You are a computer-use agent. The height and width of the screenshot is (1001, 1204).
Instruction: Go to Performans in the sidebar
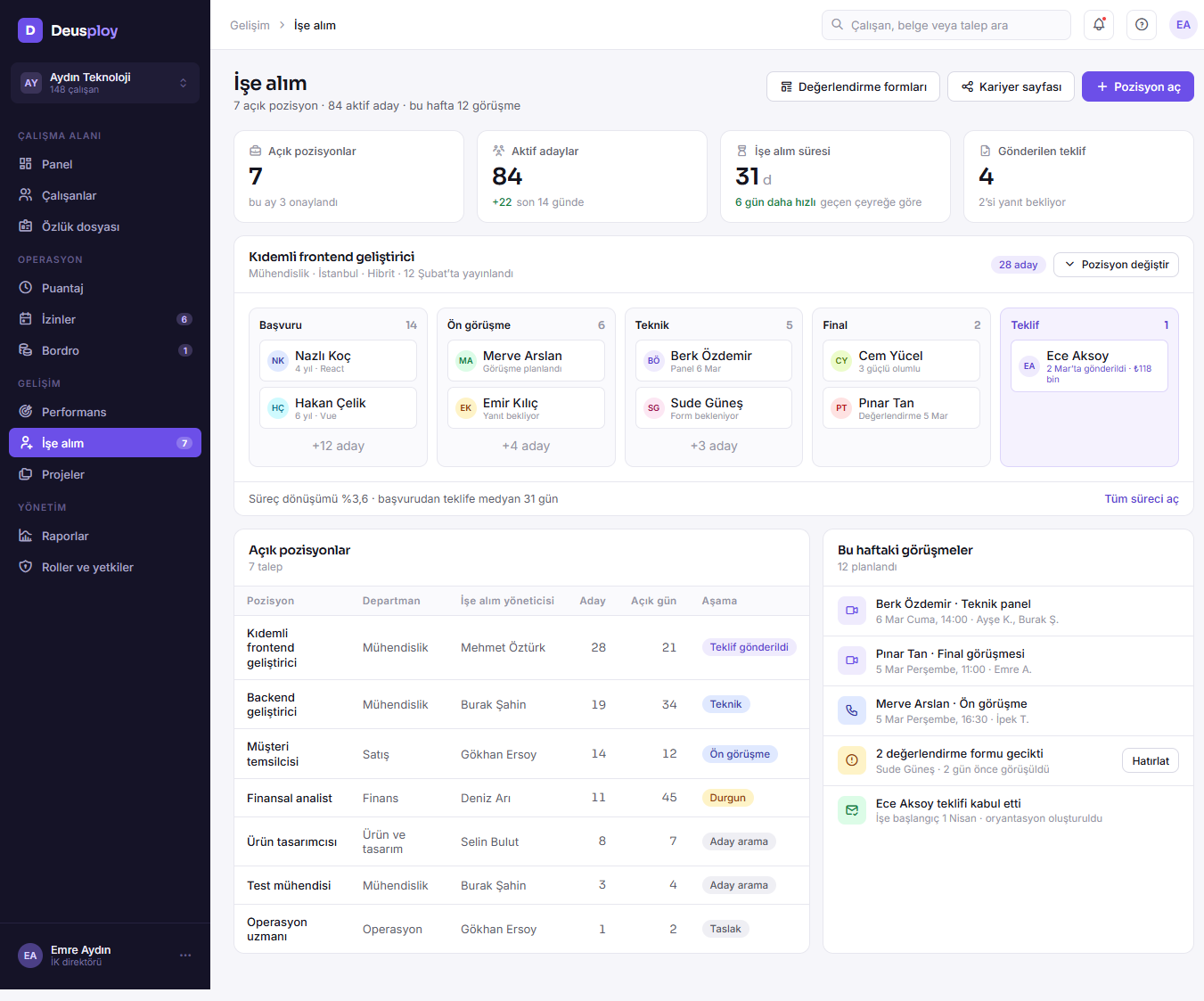pos(105,412)
